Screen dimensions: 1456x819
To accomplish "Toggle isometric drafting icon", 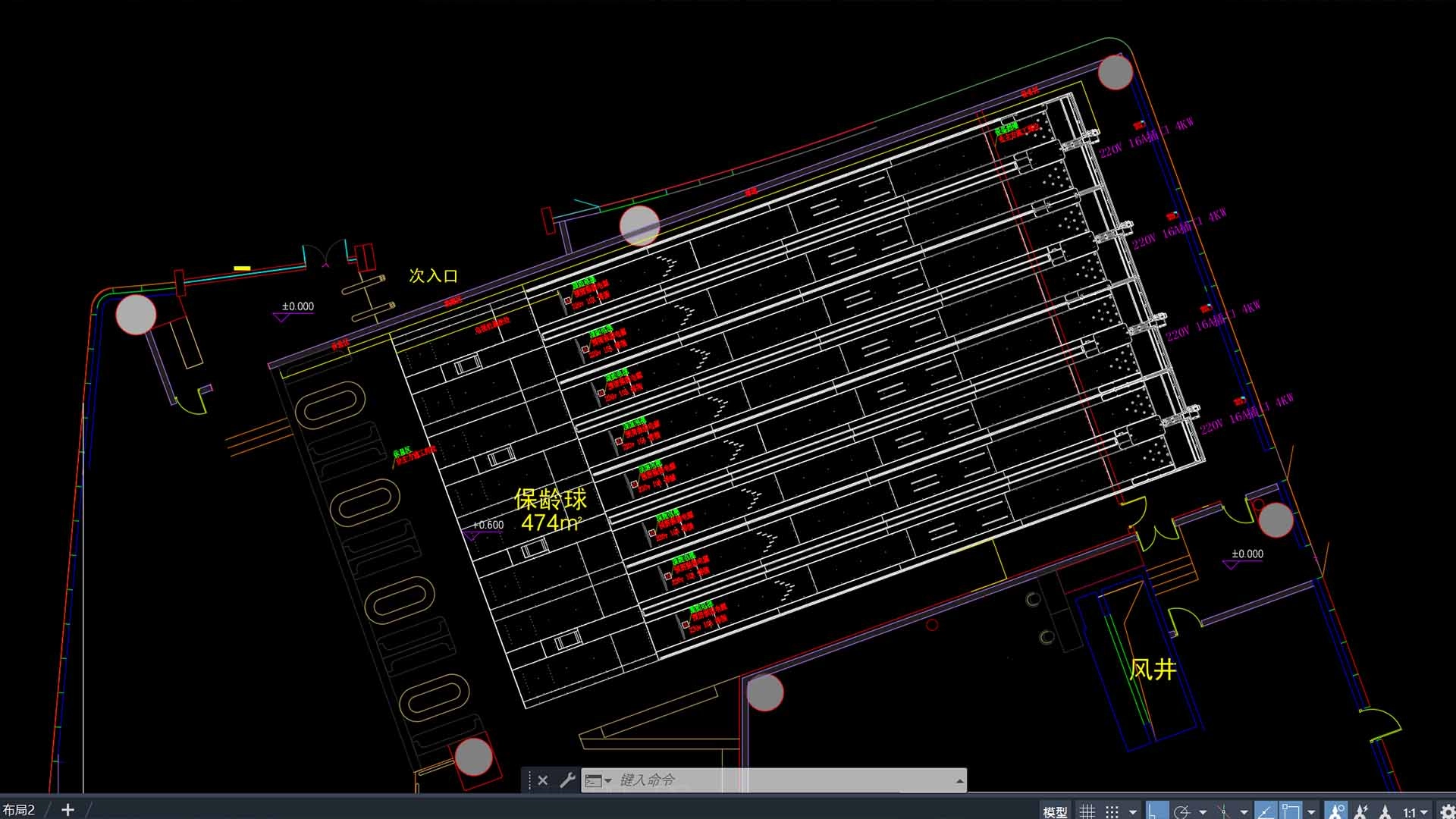I will click(x=1223, y=811).
